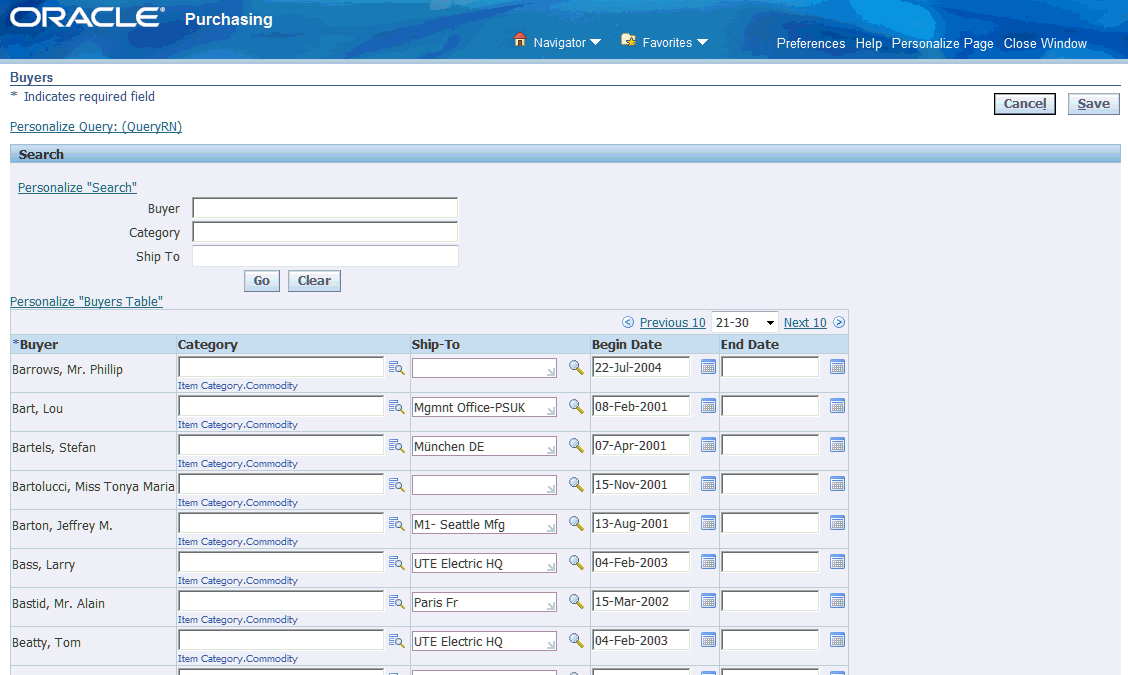Open End Date calendar for Bartels, Stefan
The width and height of the screenshot is (1128, 675).
tap(837, 445)
